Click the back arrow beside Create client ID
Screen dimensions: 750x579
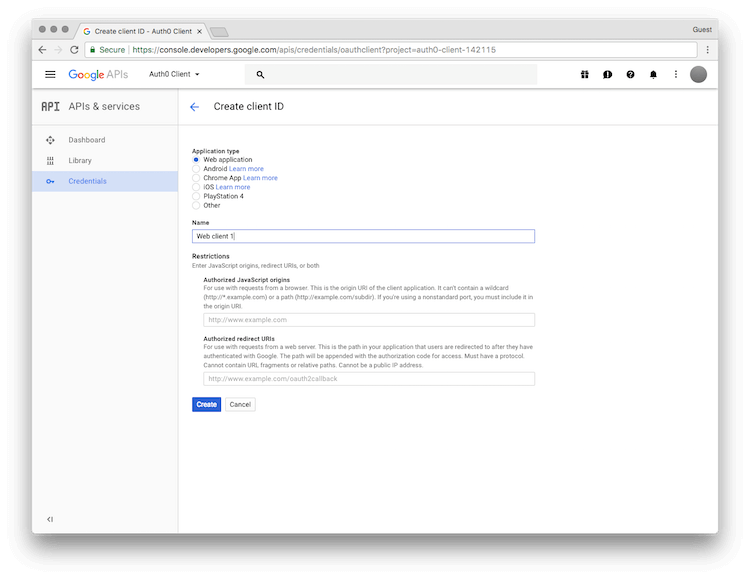click(x=194, y=107)
